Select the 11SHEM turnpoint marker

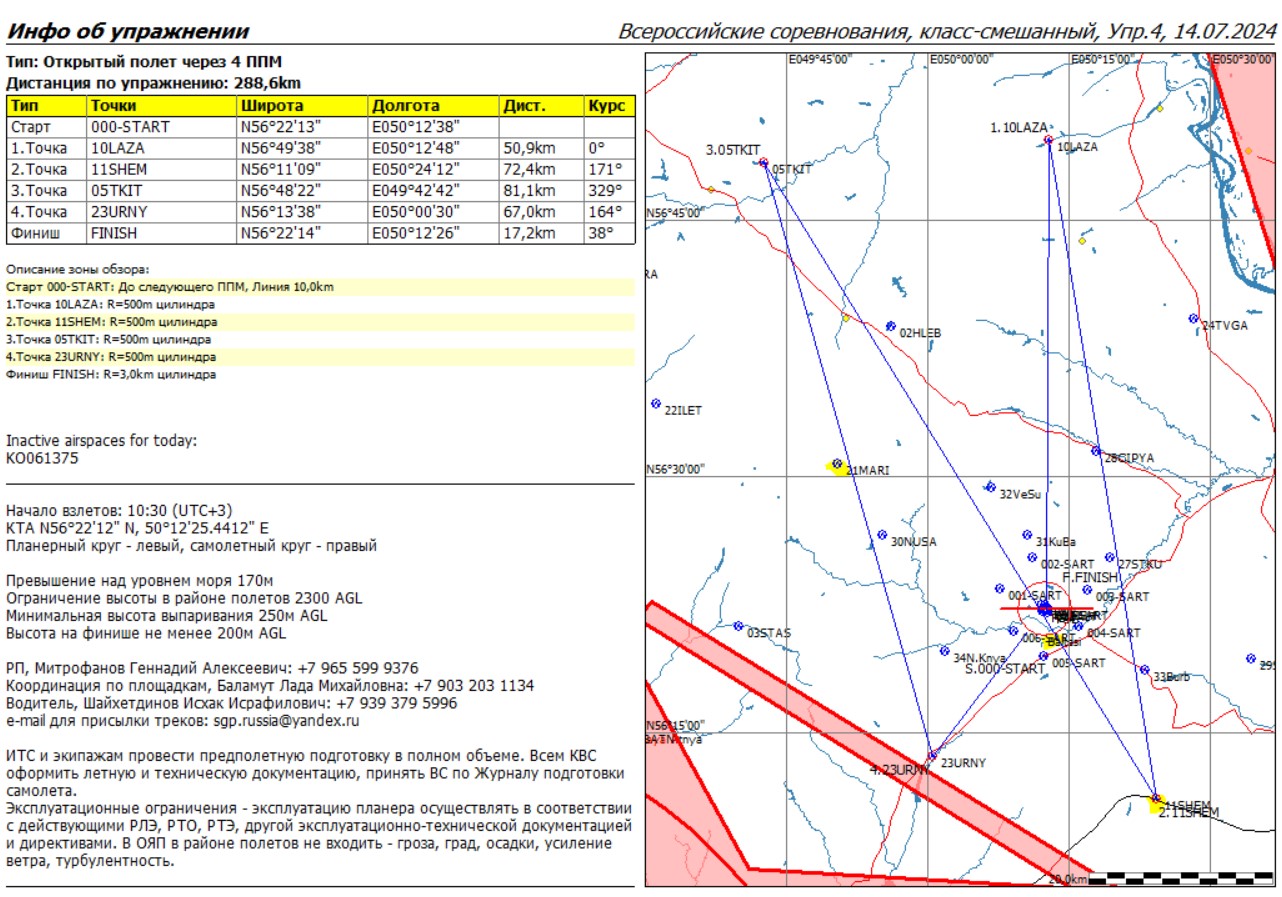pos(1156,799)
